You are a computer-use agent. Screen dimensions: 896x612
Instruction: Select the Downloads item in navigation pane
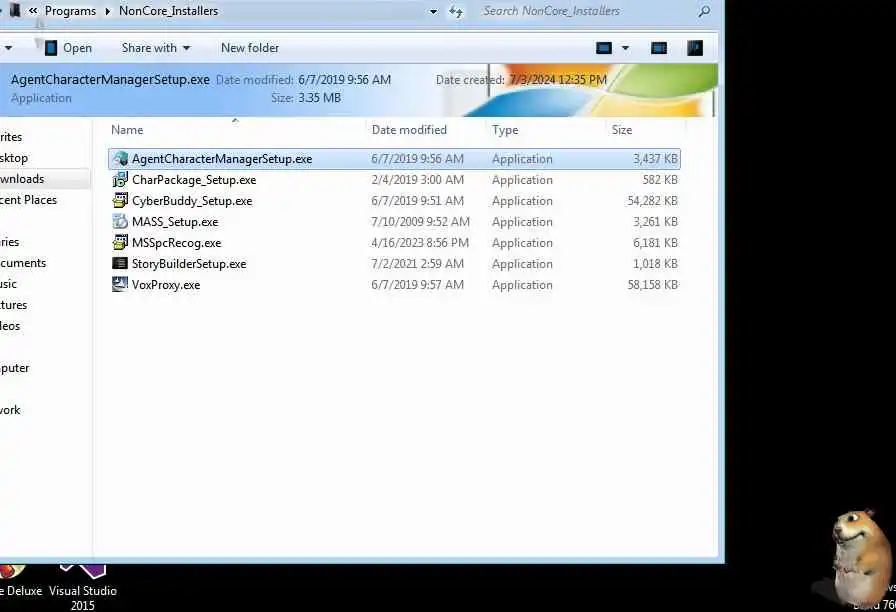[45, 179]
